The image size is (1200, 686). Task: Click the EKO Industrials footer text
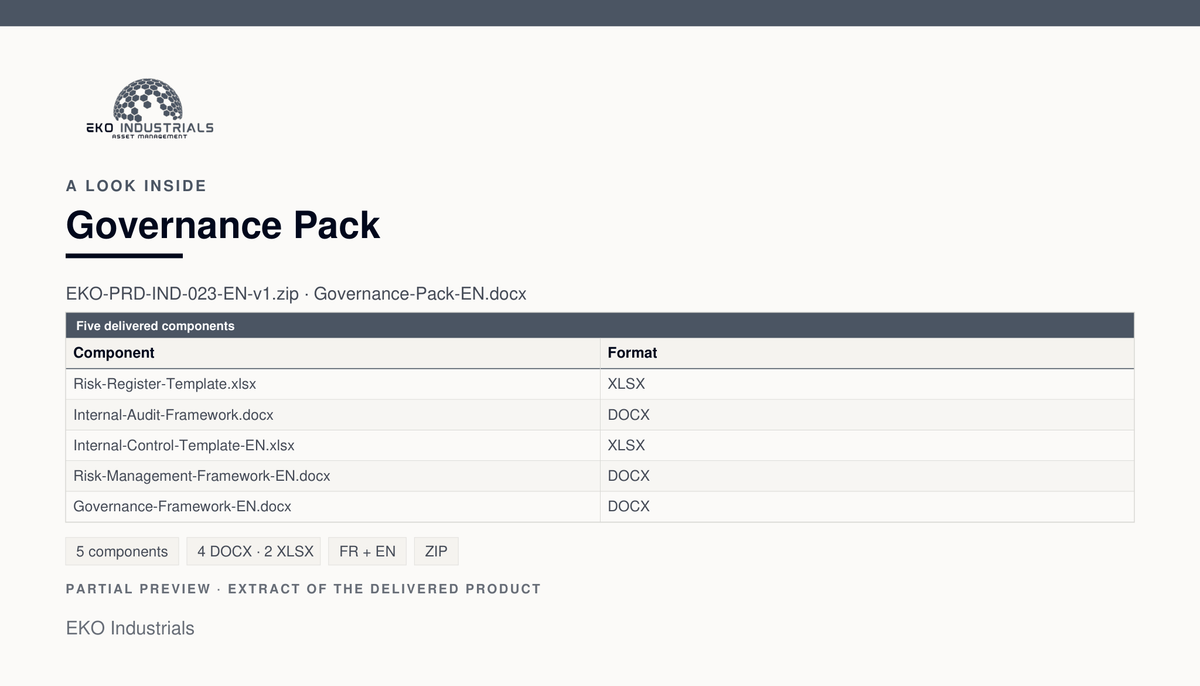[x=130, y=628]
